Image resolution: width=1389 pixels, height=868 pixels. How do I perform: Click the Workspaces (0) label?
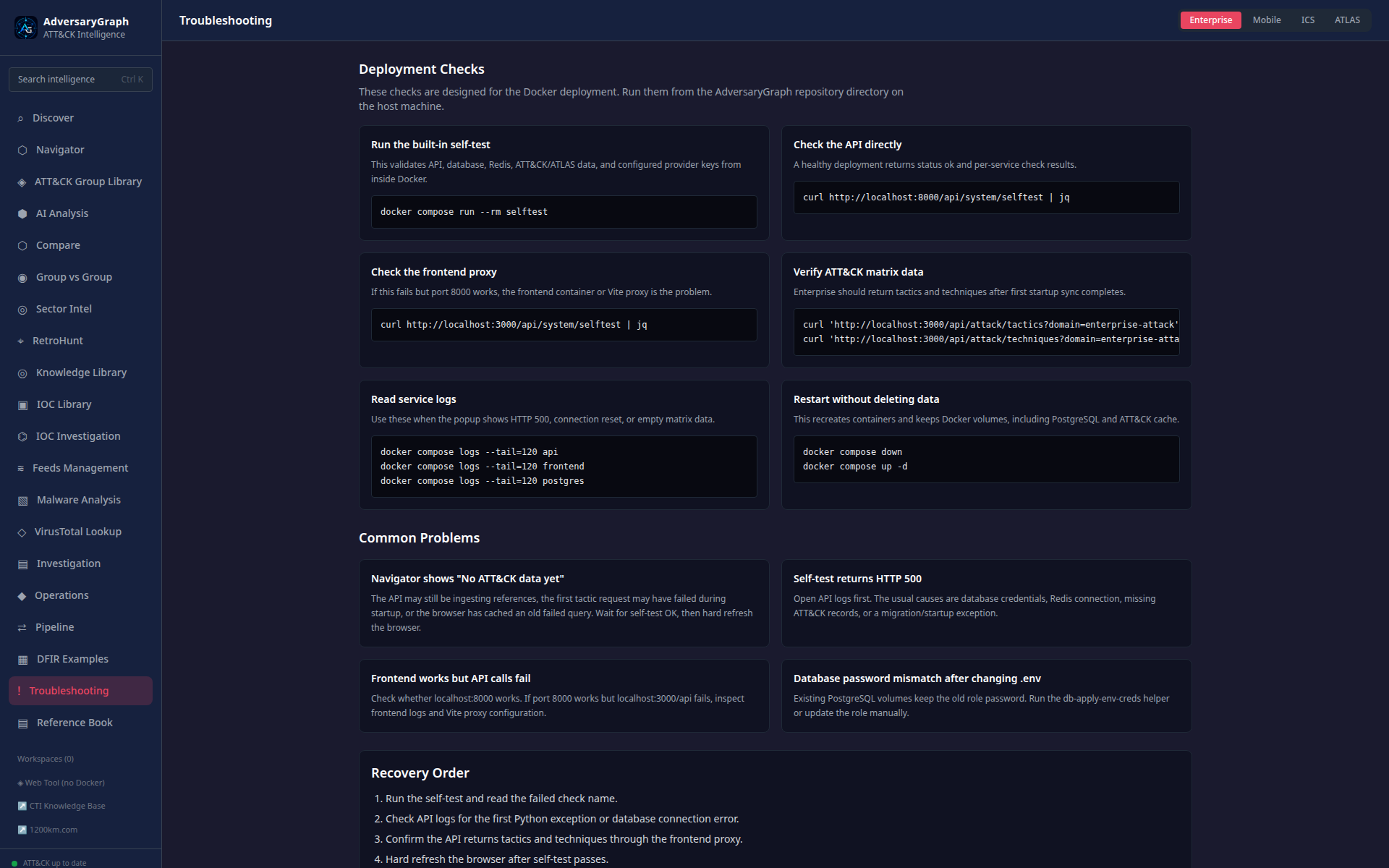pyautogui.click(x=46, y=759)
